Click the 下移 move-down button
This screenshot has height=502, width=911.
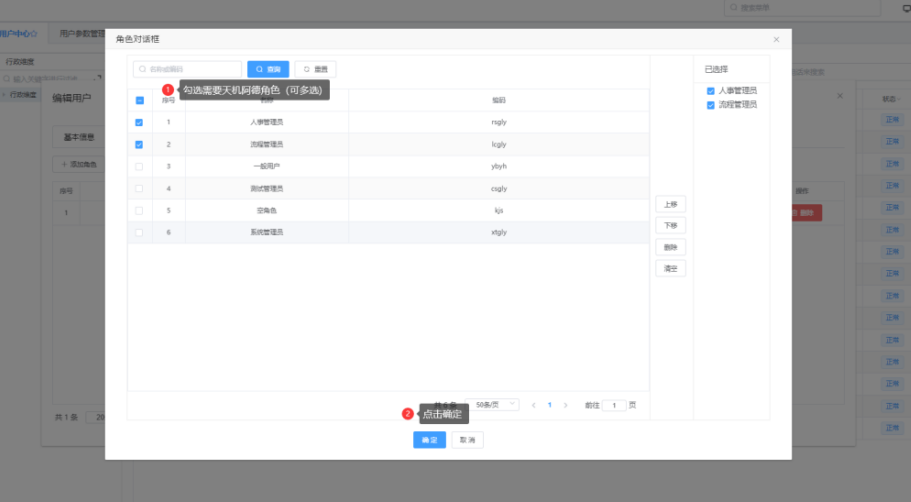click(670, 225)
